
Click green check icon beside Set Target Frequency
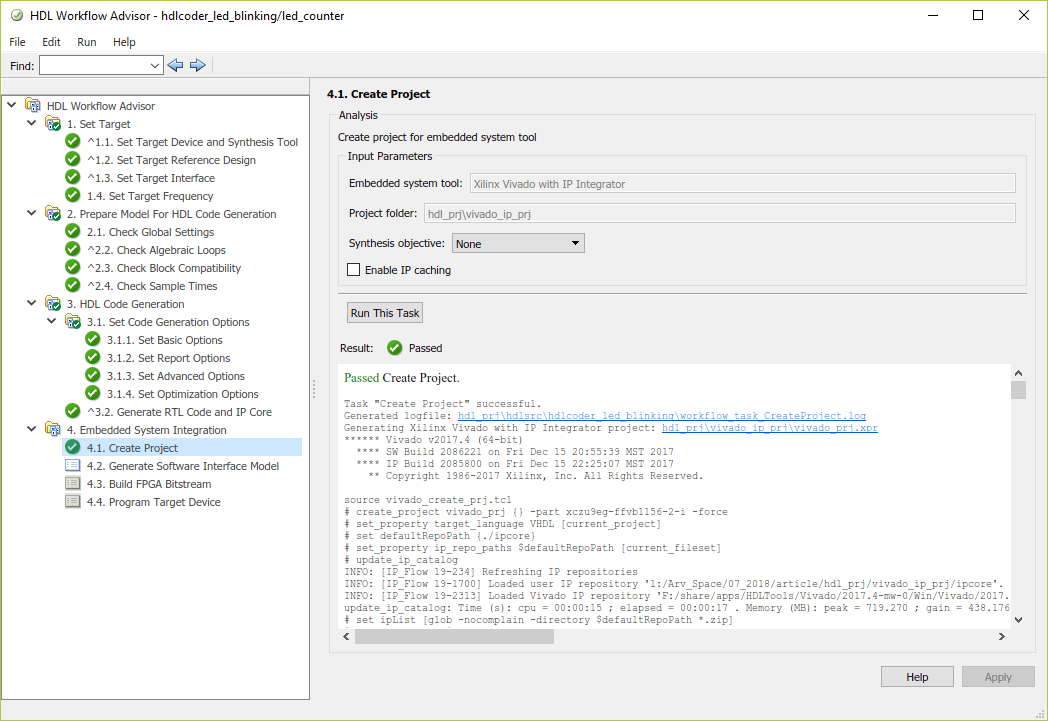click(x=73, y=196)
